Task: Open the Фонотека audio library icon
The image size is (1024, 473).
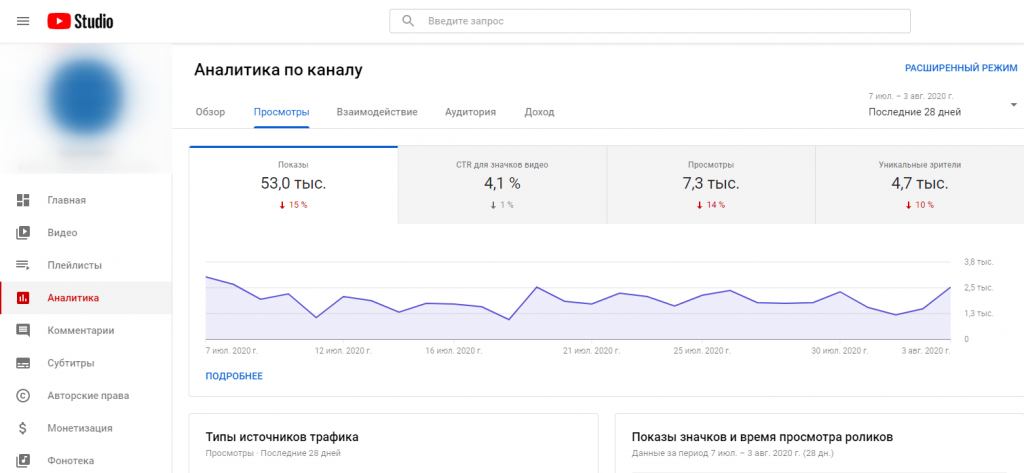Action: (23, 460)
